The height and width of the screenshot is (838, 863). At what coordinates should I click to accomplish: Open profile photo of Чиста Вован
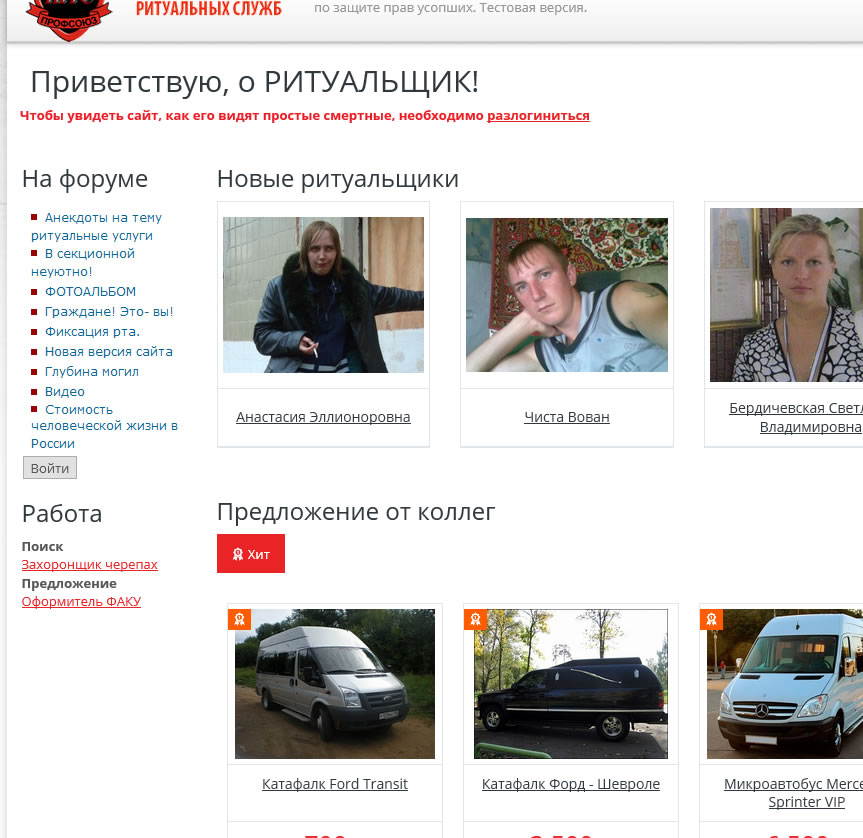tap(566, 295)
